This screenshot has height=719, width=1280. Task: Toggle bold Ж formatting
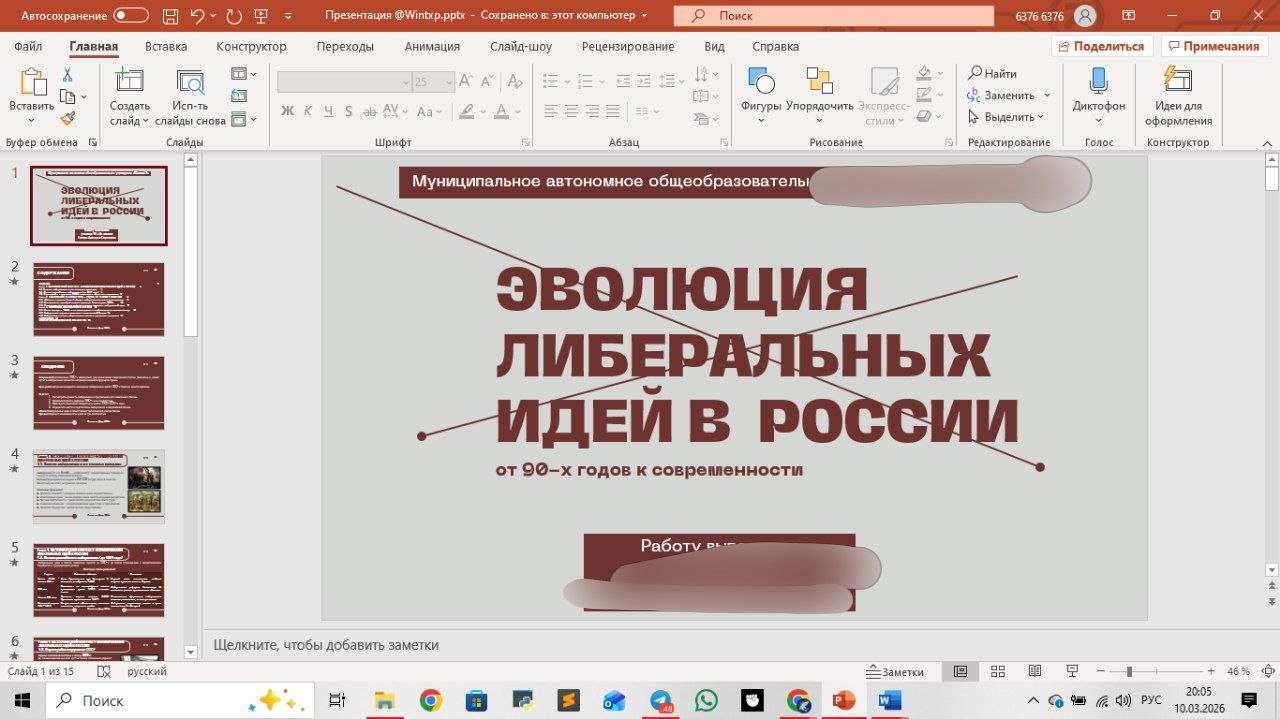tap(288, 111)
